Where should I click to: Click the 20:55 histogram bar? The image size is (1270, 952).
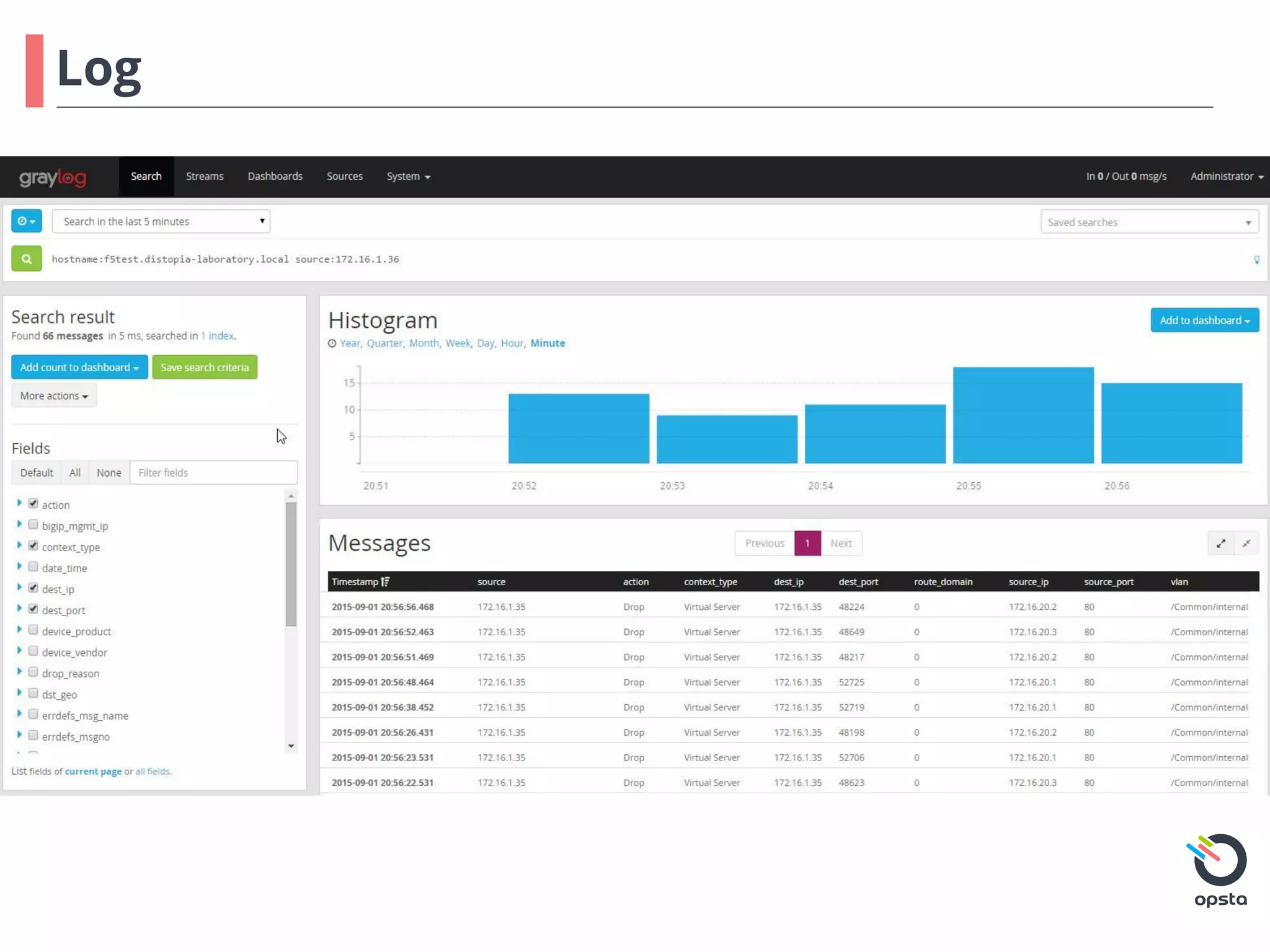coord(1023,415)
